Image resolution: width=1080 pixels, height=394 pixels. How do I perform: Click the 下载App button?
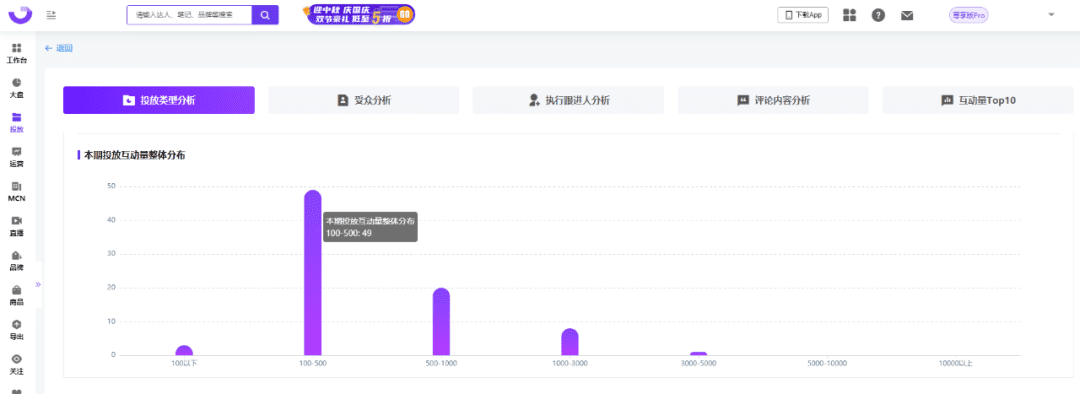click(803, 15)
